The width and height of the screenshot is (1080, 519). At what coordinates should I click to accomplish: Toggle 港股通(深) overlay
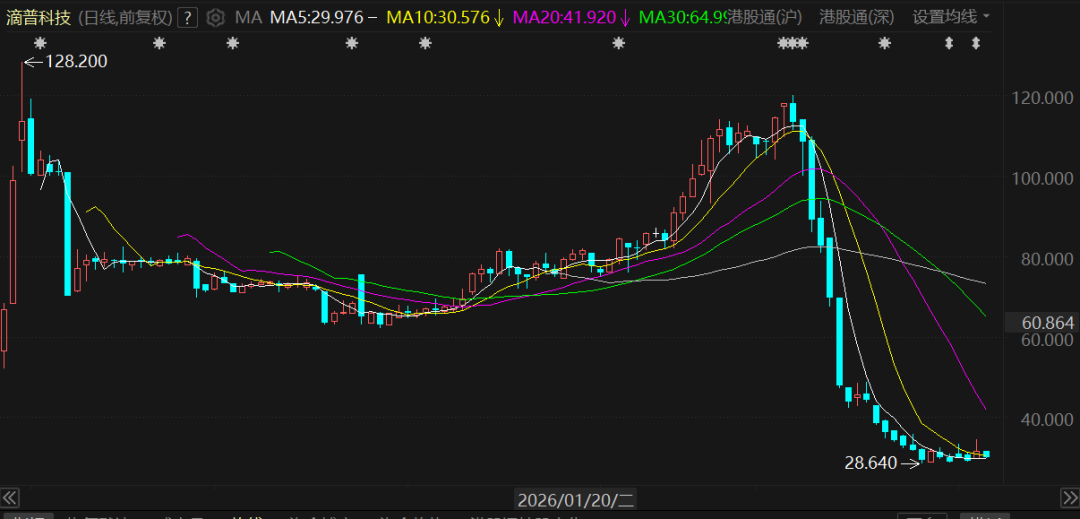point(856,17)
